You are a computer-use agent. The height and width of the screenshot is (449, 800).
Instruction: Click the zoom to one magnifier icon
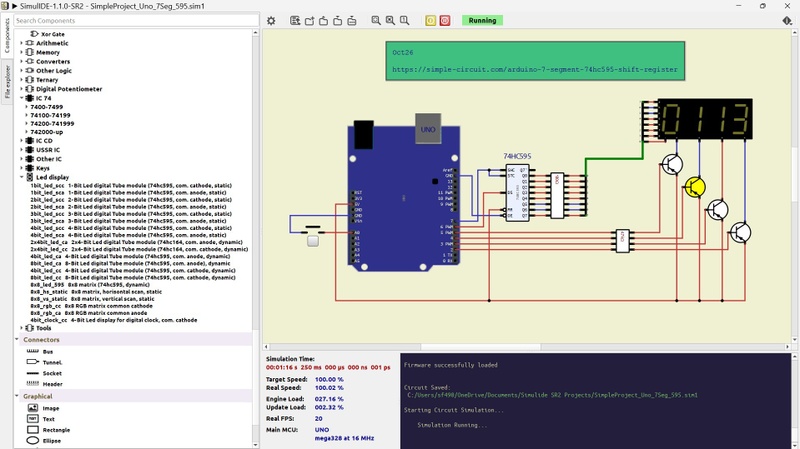pos(405,21)
